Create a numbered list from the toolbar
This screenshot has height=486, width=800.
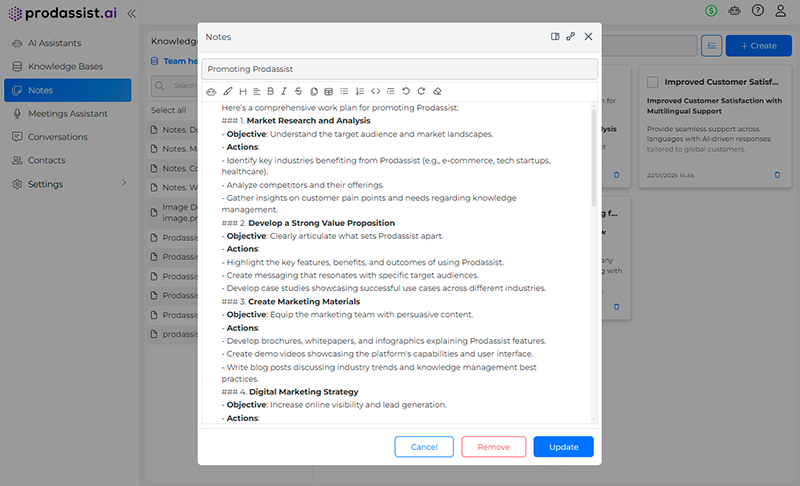(360, 92)
